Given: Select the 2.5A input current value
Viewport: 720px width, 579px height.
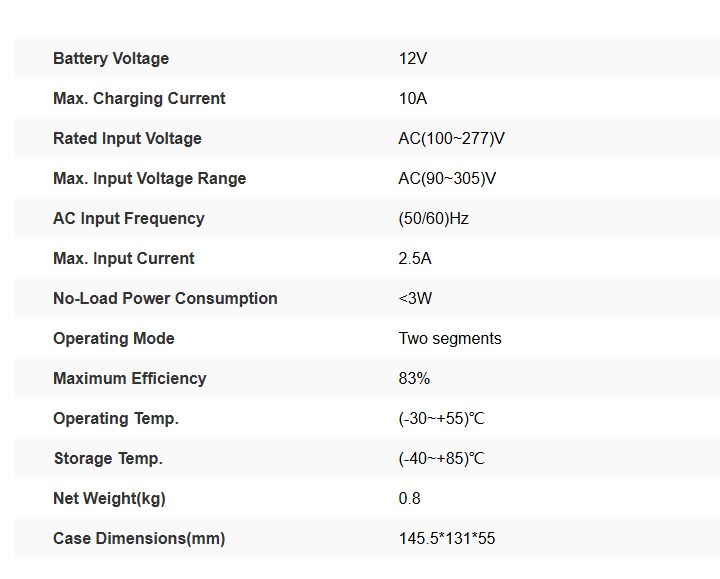Looking at the screenshot, I should click(415, 259).
